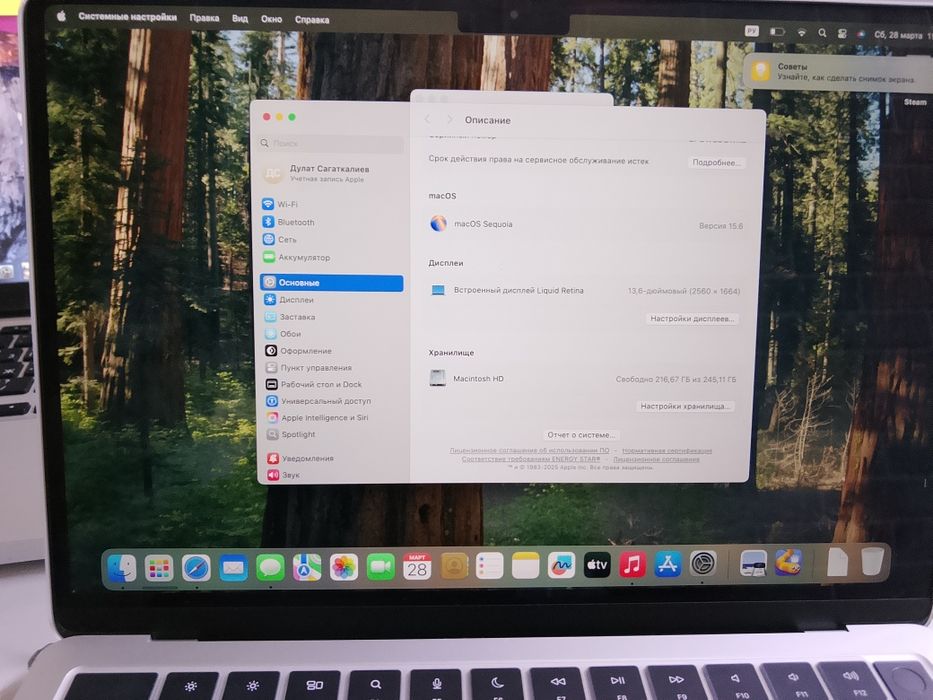Open Универсальный доступ in the sidebar

click(318, 401)
